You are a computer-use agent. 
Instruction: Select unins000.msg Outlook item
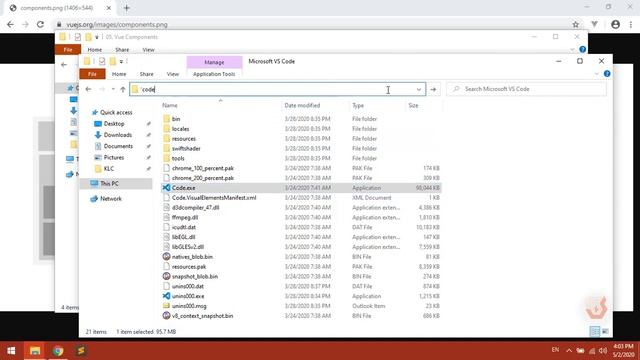coord(189,306)
